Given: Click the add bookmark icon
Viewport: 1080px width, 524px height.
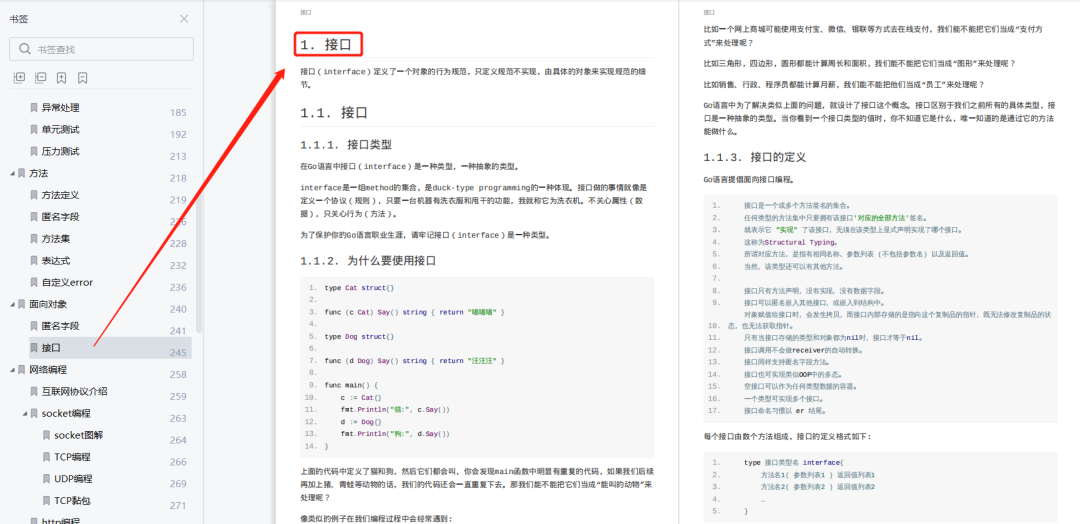Looking at the screenshot, I should [61, 78].
